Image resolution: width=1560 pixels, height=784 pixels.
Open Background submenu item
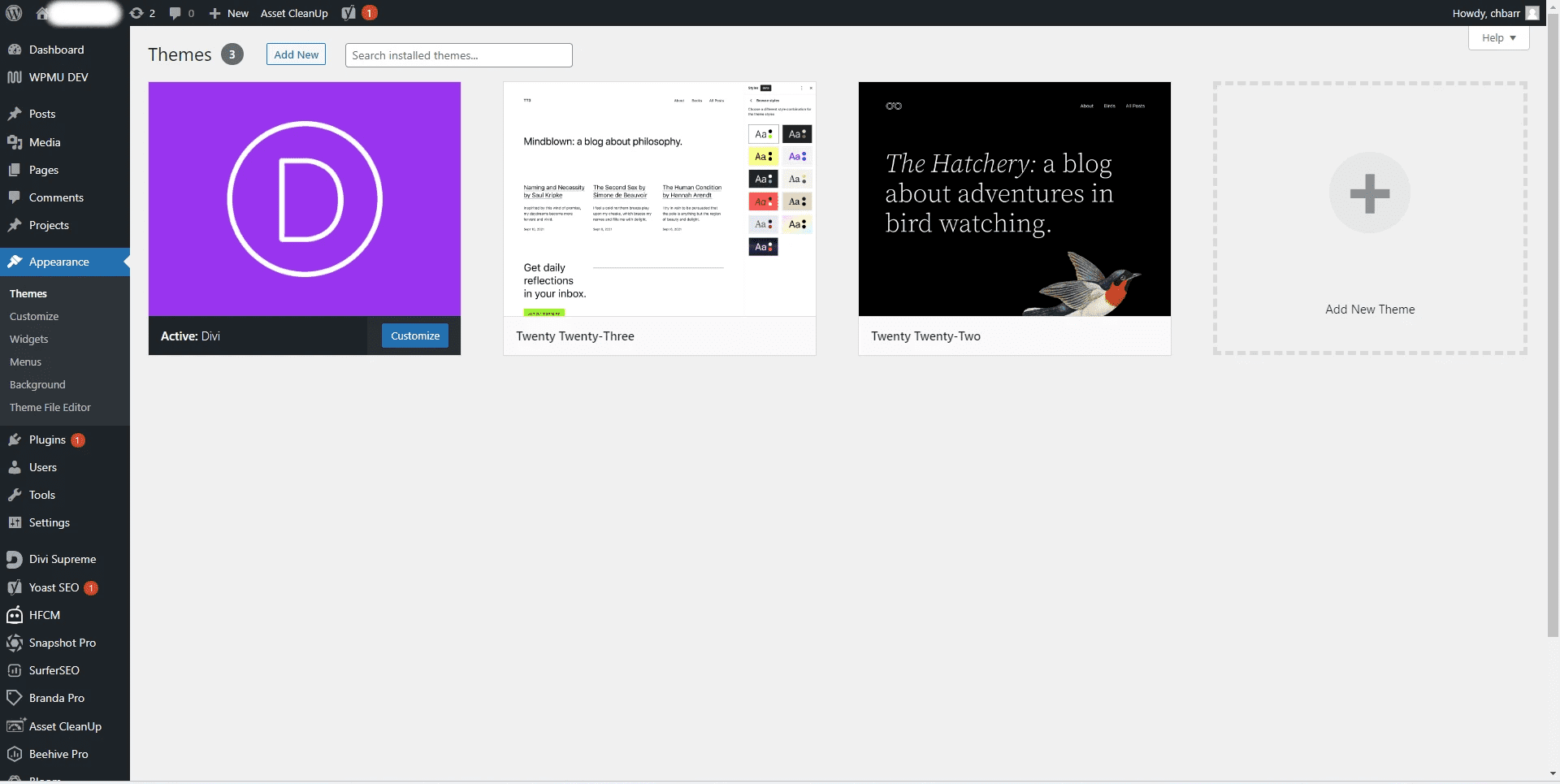tap(37, 384)
